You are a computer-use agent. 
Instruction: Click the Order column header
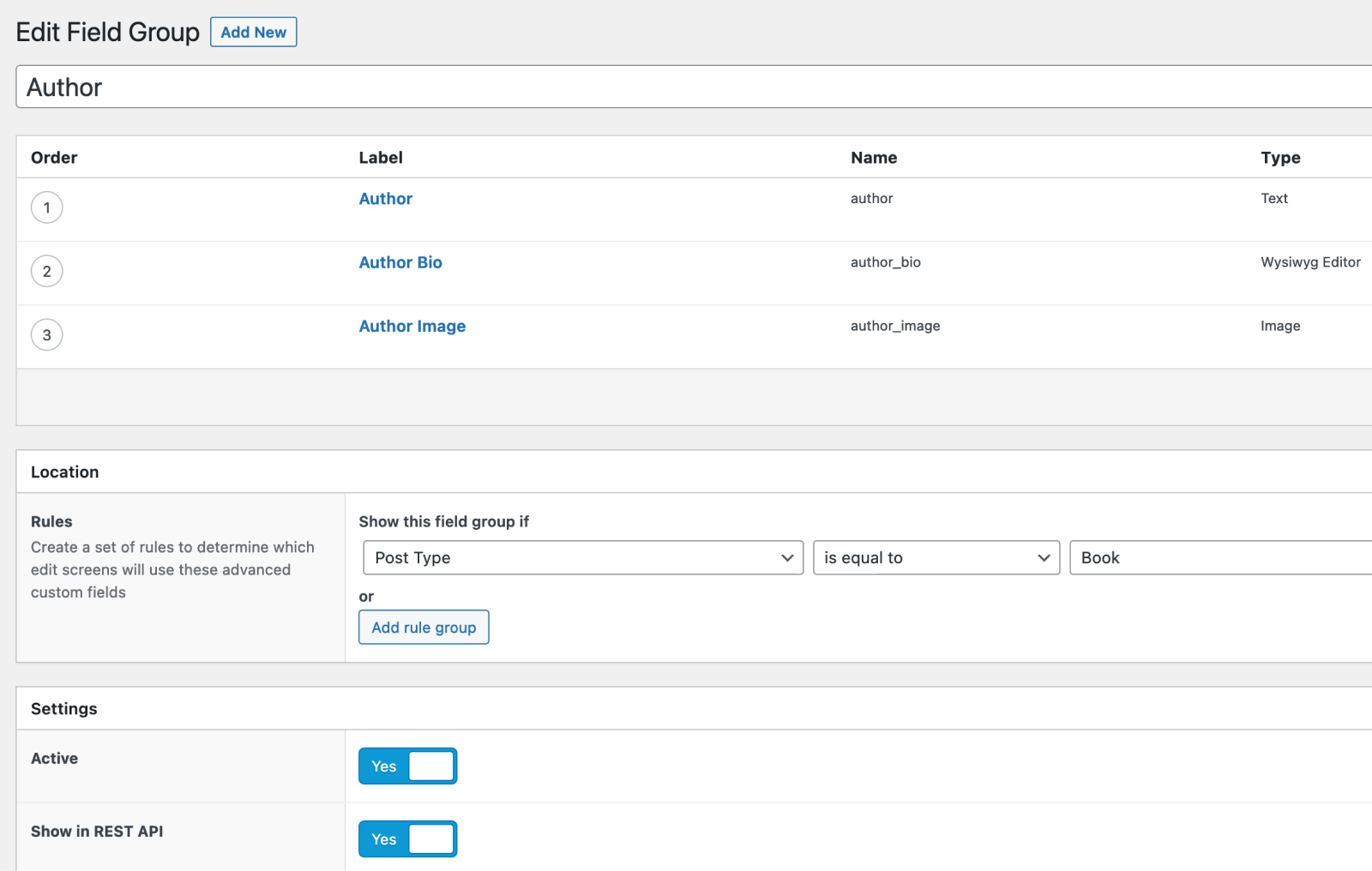click(x=53, y=157)
